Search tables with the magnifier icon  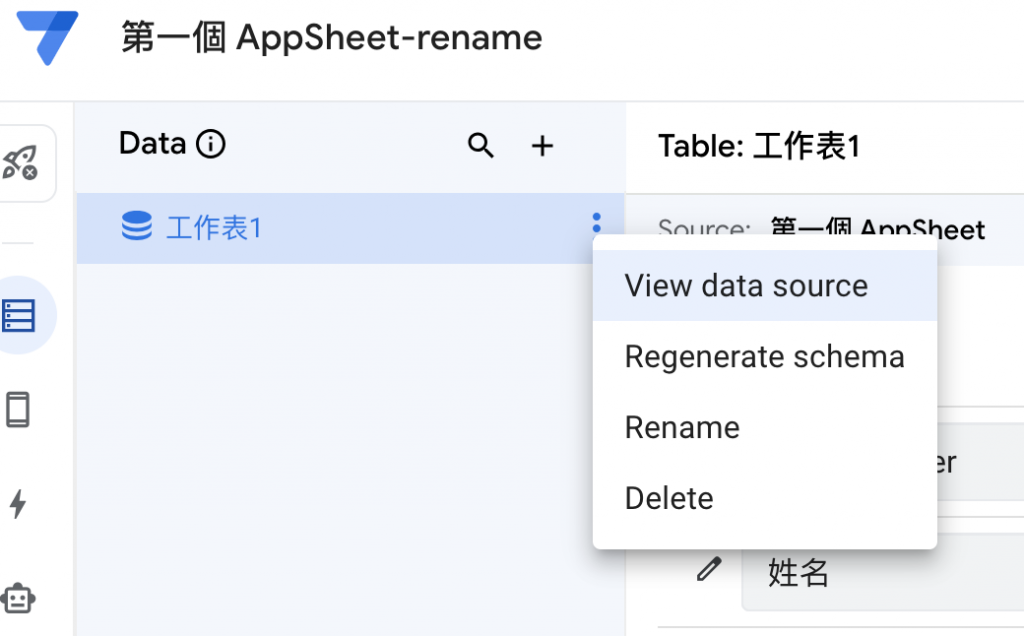(481, 145)
